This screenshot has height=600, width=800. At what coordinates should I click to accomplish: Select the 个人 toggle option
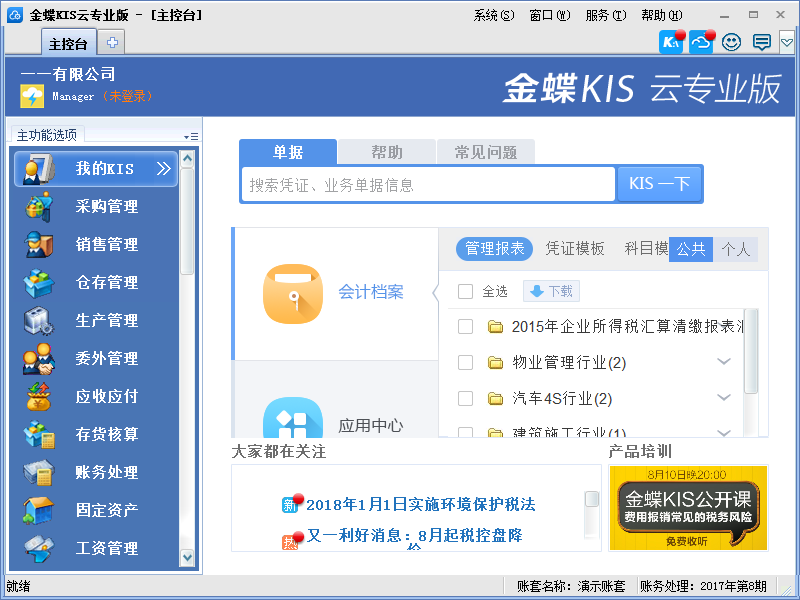(735, 249)
